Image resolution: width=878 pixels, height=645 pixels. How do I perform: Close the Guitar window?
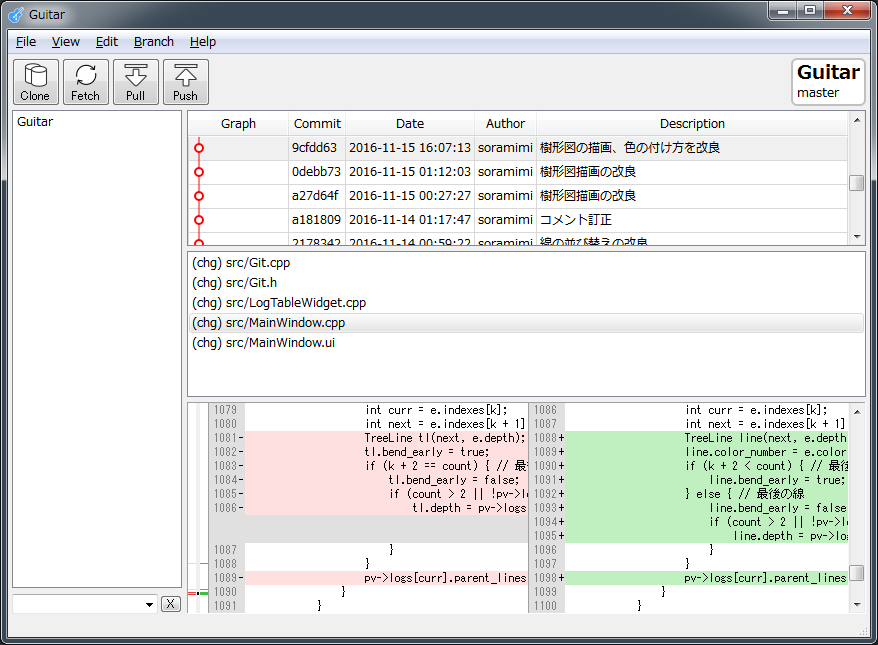coord(848,11)
